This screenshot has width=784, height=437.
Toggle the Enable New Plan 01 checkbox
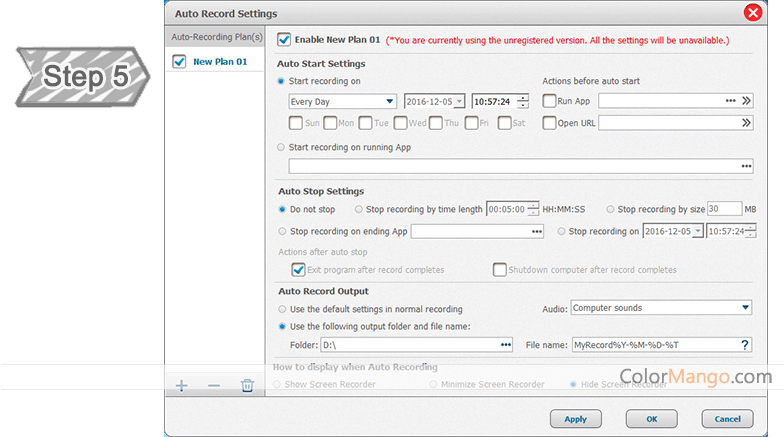[x=284, y=40]
